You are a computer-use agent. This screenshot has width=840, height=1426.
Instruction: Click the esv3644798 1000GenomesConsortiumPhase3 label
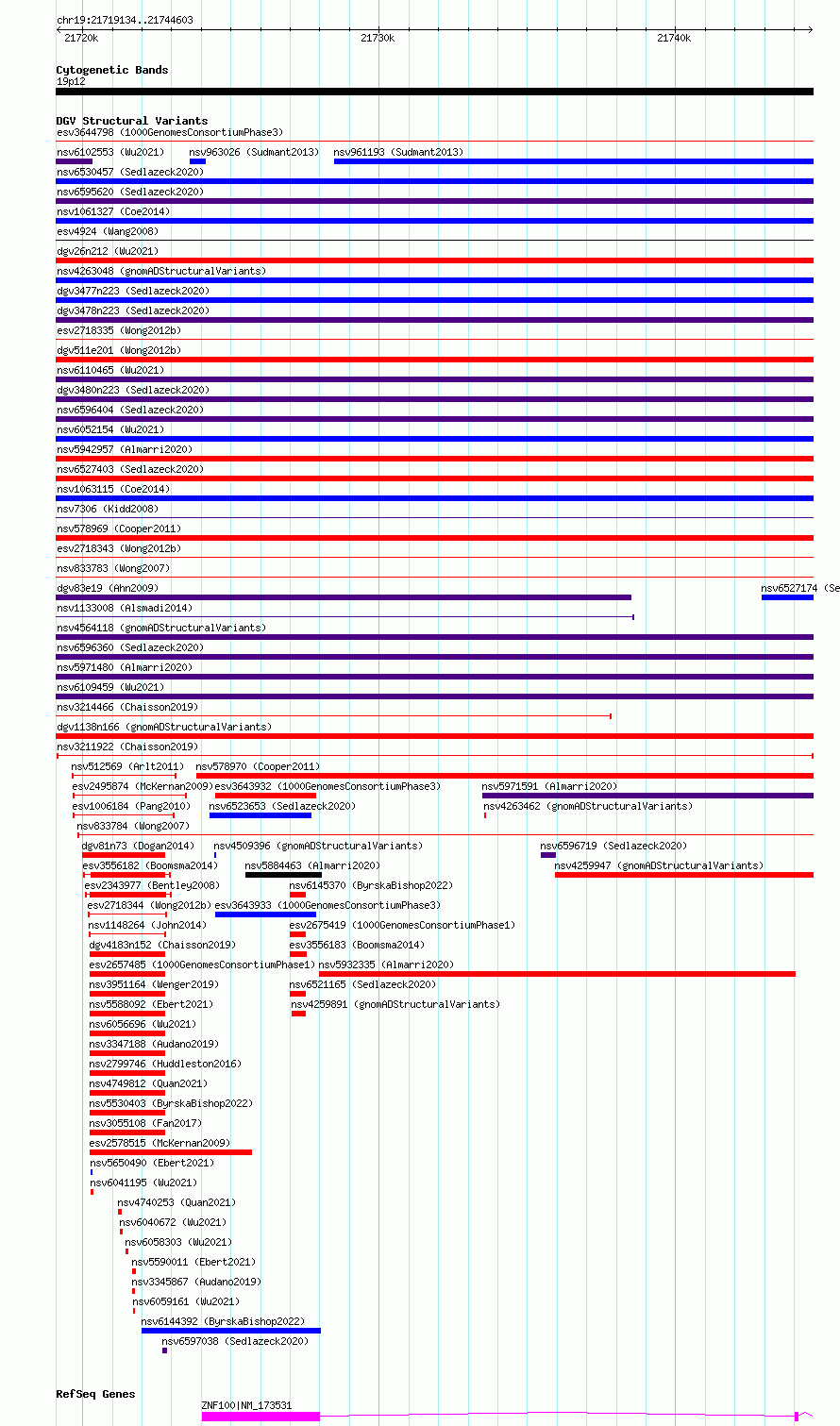169,132
